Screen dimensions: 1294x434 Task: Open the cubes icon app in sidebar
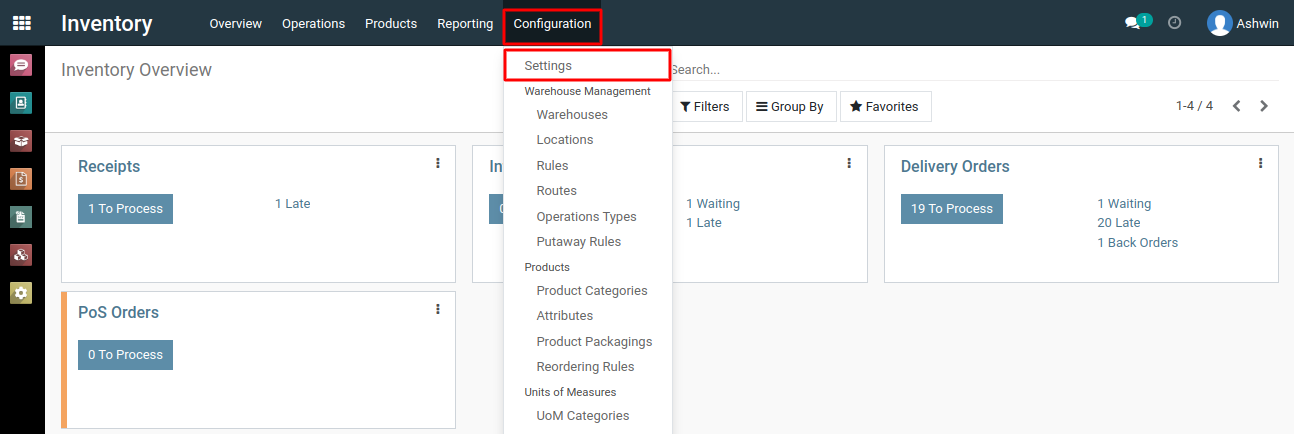[21, 254]
